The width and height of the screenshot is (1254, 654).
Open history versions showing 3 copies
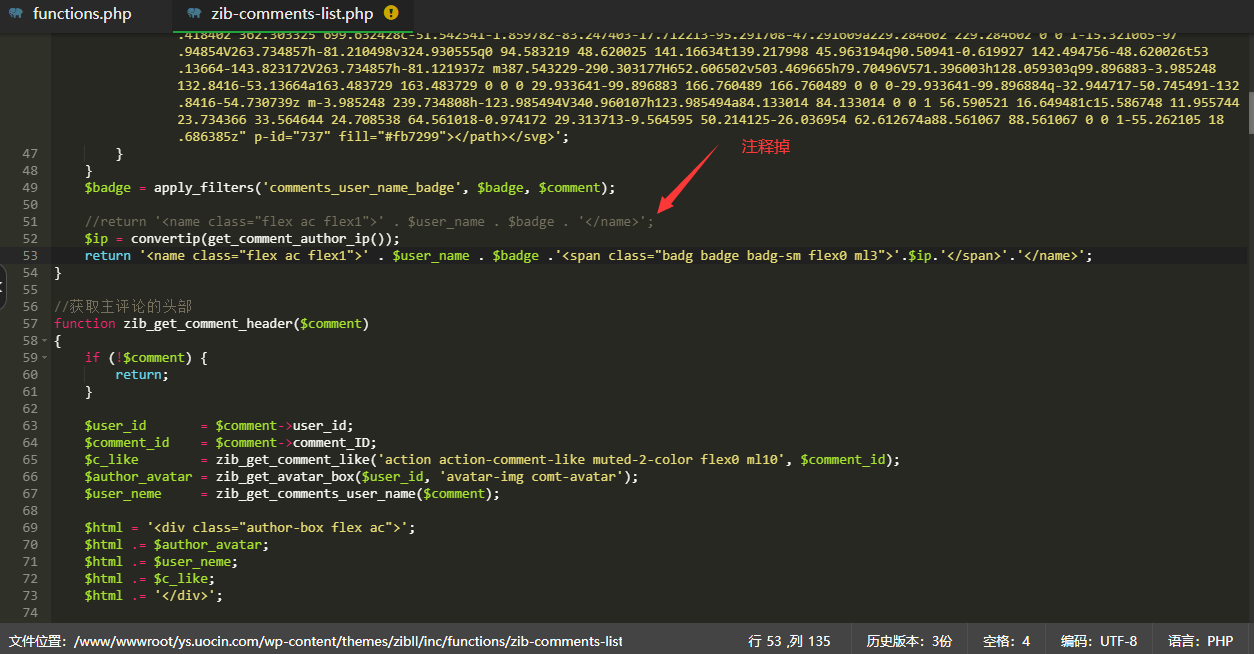(x=909, y=641)
